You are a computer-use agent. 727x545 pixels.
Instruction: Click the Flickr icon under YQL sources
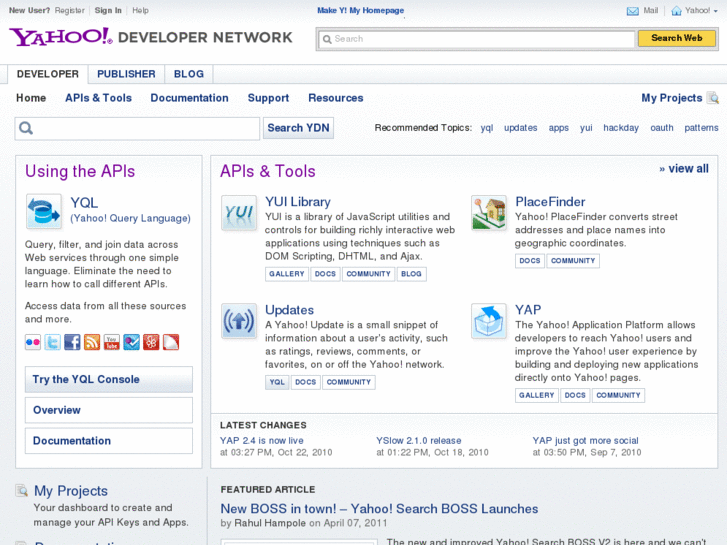(x=33, y=342)
